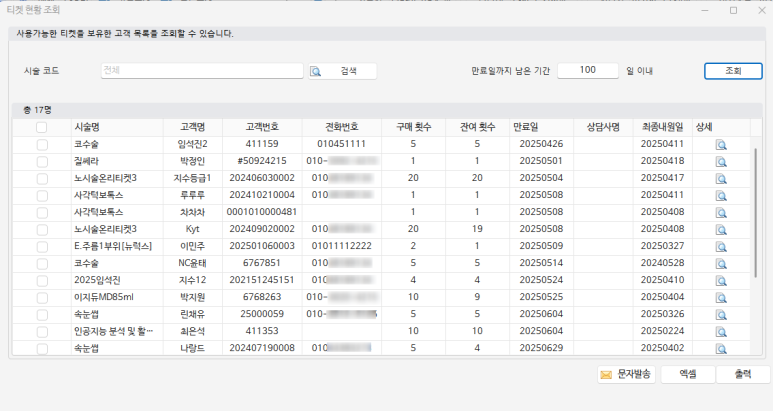Check the 지수12 row checkbox
This screenshot has width=773, height=411.
(42, 280)
